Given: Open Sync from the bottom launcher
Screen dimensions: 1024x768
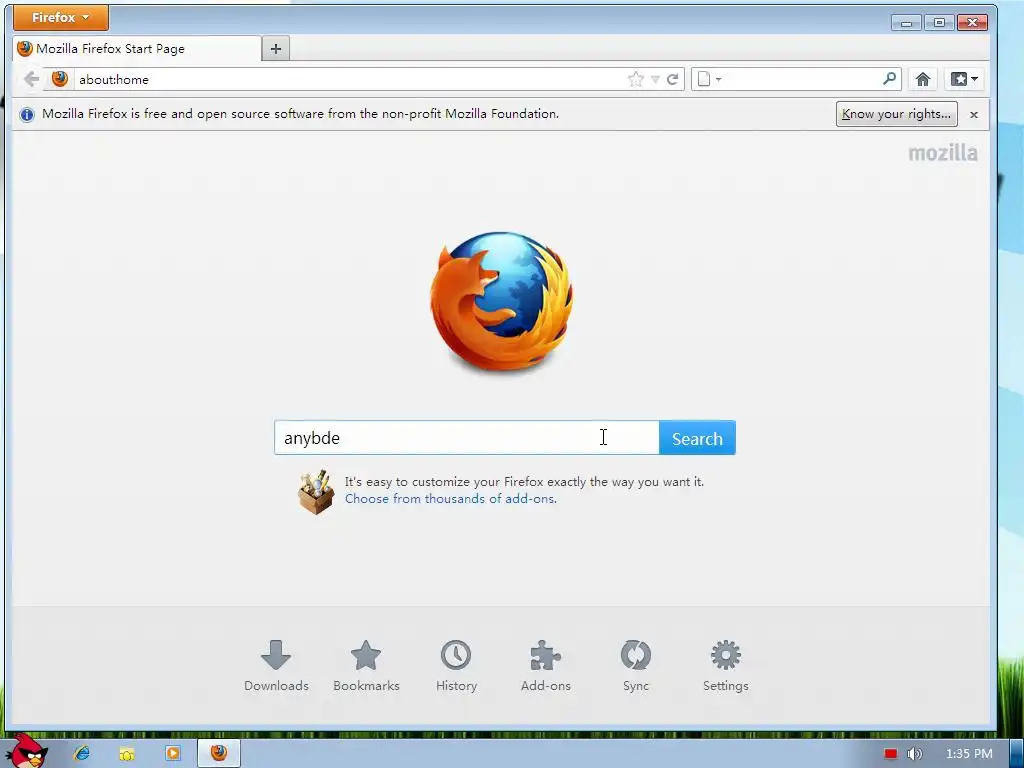Looking at the screenshot, I should point(635,665).
